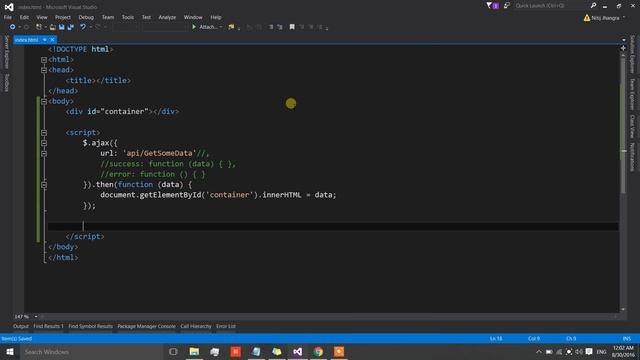The image size is (640, 360).
Task: Open the red app icon on taskbar
Action: click(x=236, y=352)
